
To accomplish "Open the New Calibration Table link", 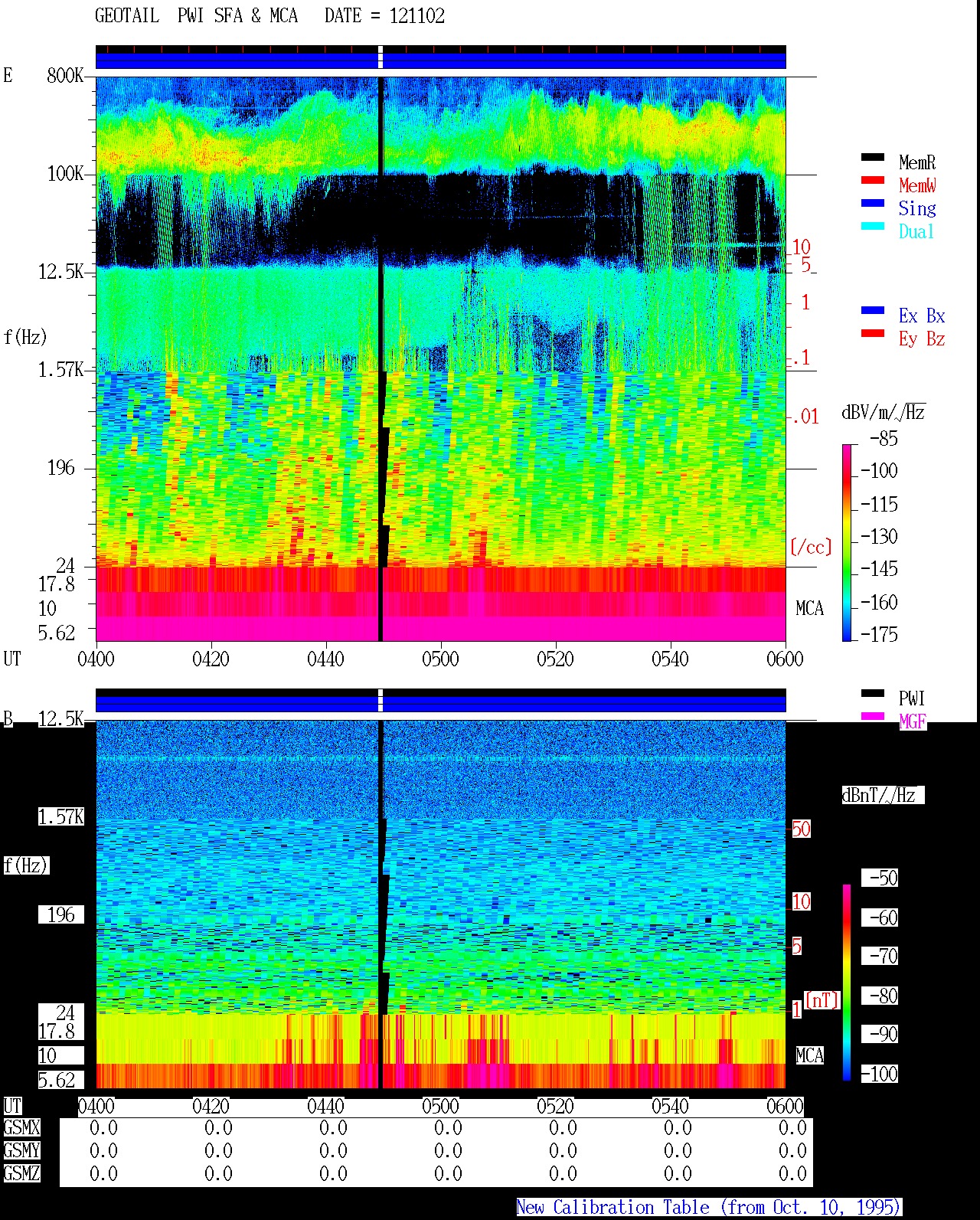I will pos(709,1208).
